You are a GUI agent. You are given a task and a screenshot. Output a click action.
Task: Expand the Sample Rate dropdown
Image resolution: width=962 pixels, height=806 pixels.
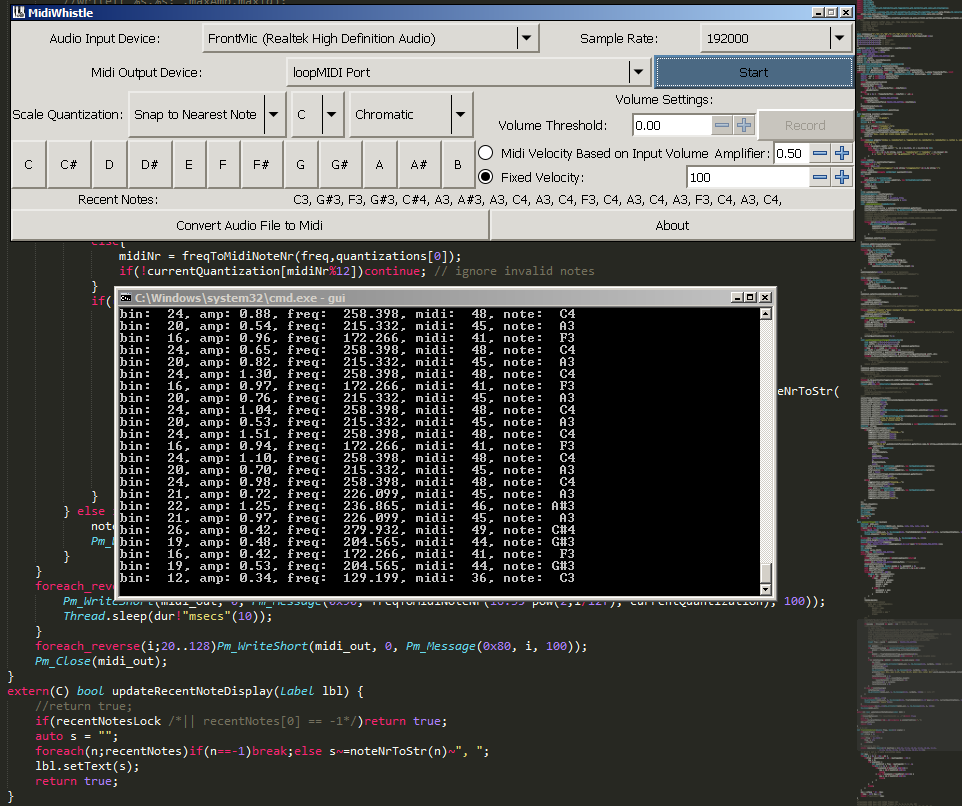pyautogui.click(x=840, y=39)
